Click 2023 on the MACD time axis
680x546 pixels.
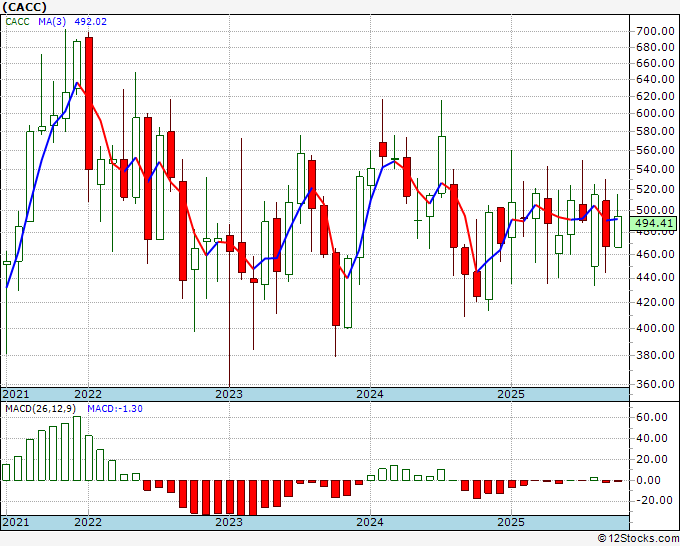[229, 522]
